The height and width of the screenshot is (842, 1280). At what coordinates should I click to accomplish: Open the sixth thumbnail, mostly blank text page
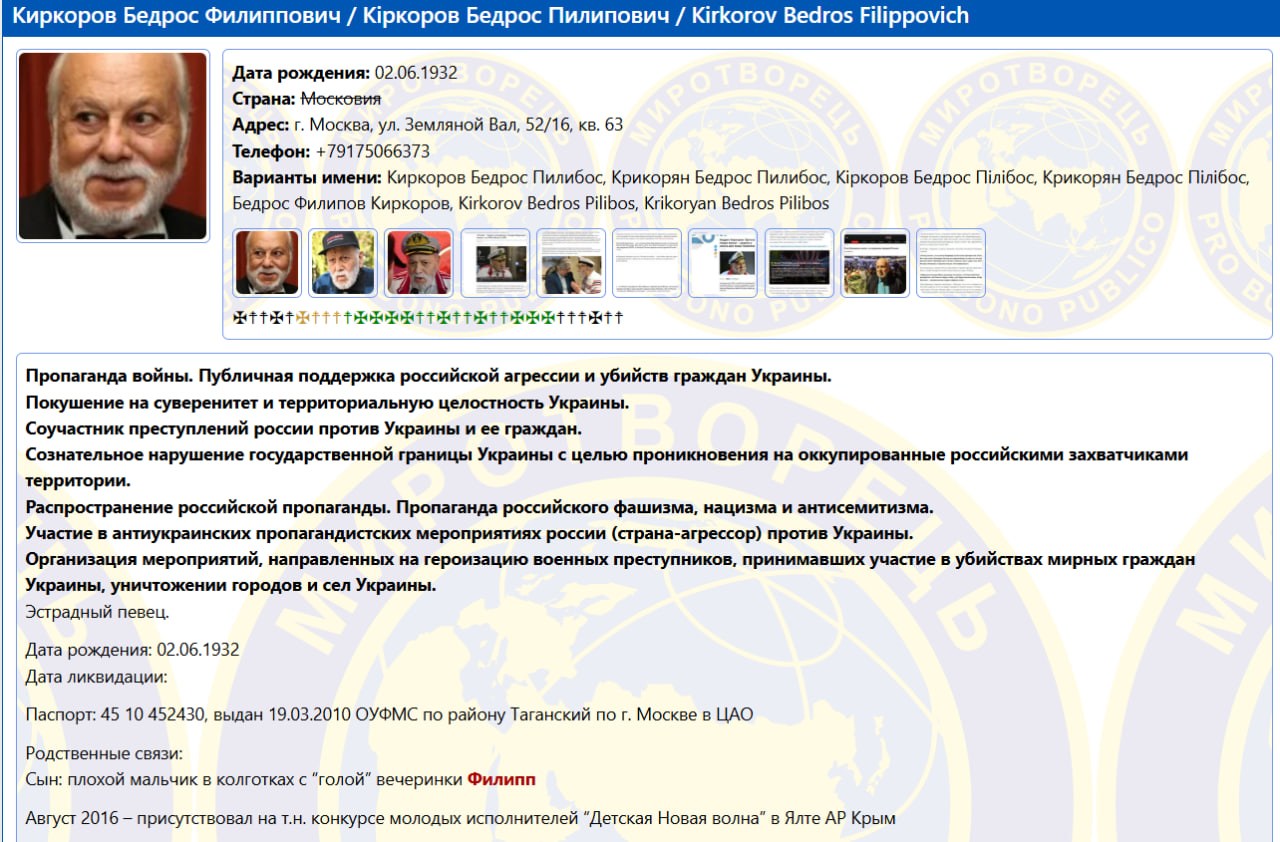click(647, 263)
